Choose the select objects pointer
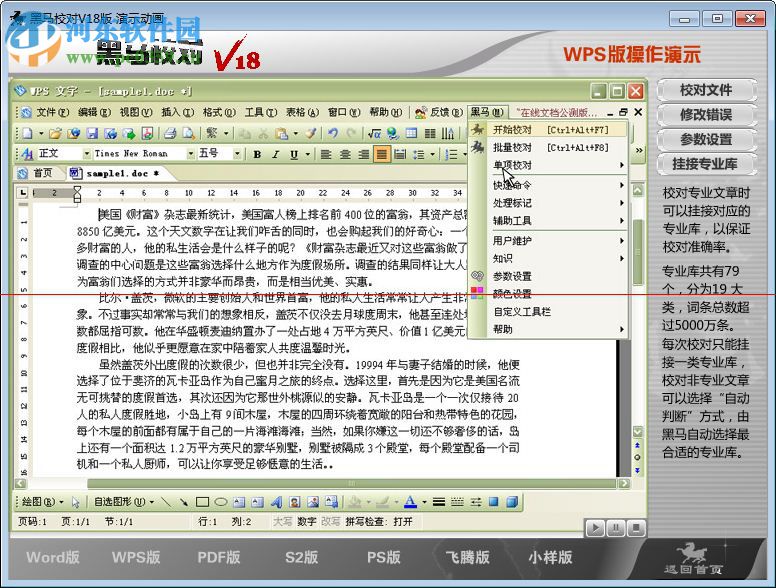The image size is (776, 588). [x=75, y=502]
